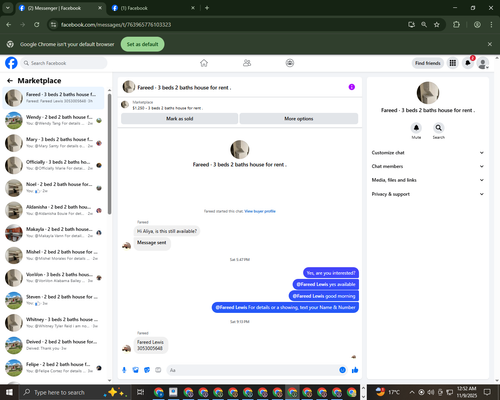Open the Windows notification center icon
The width and height of the screenshot is (500, 400).
click(x=487, y=392)
